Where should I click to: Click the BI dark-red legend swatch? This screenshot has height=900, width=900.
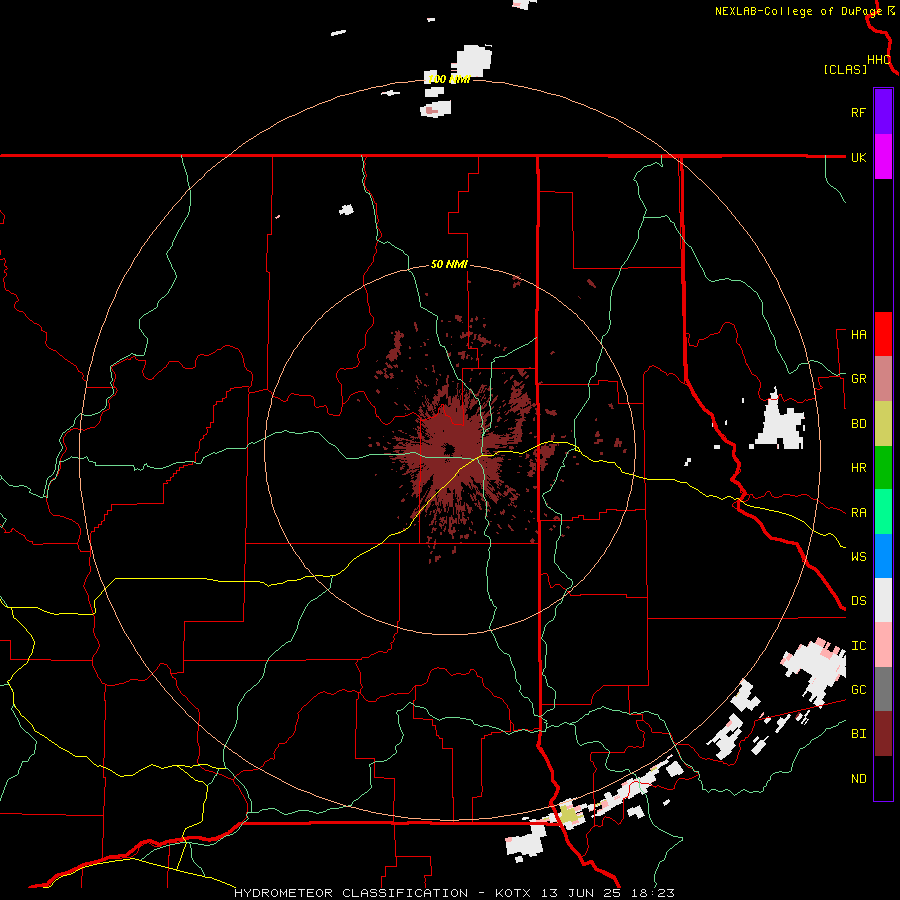[883, 734]
